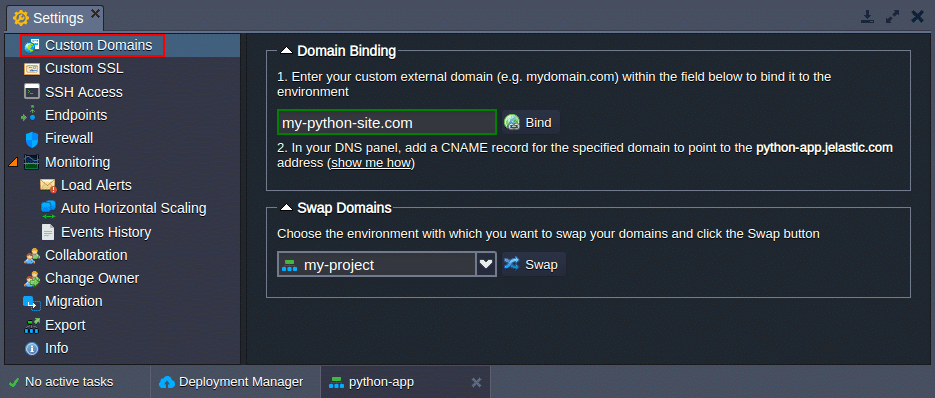Open Migration section
Screen dimensions: 935x398
pyautogui.click(x=73, y=301)
